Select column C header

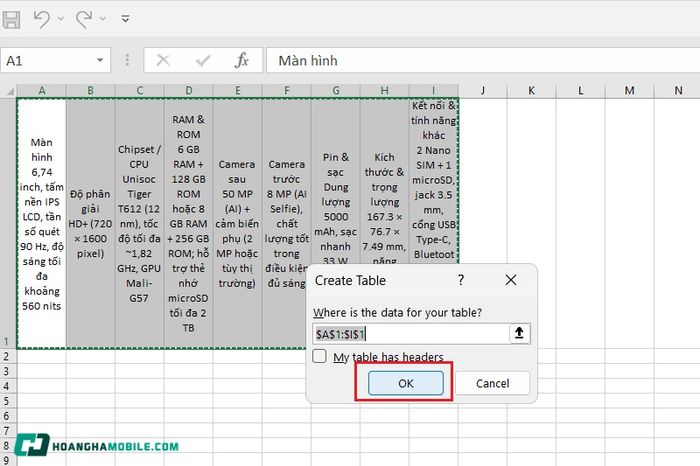[x=140, y=91]
